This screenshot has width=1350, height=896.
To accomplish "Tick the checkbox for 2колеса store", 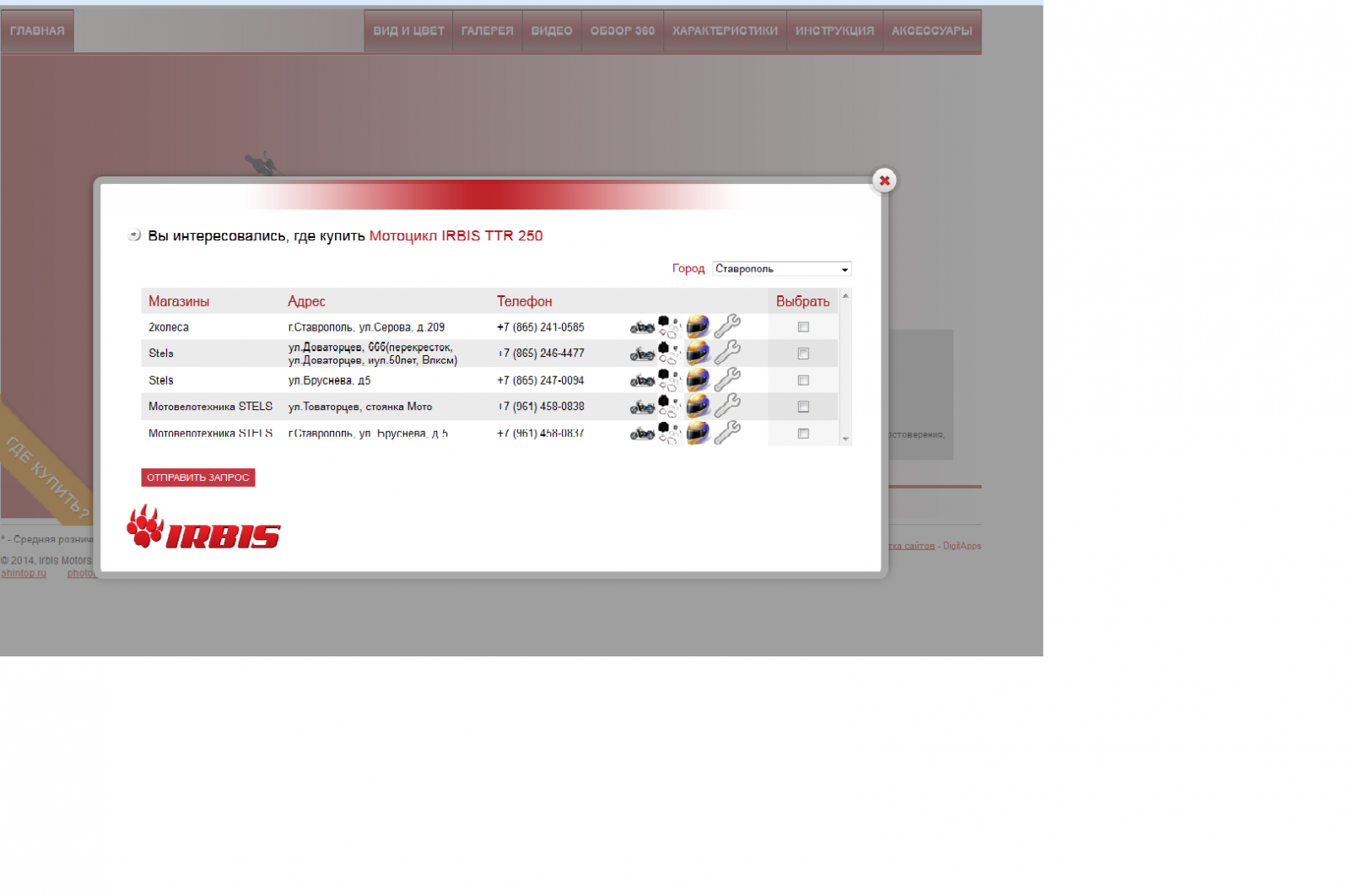I will [x=803, y=327].
